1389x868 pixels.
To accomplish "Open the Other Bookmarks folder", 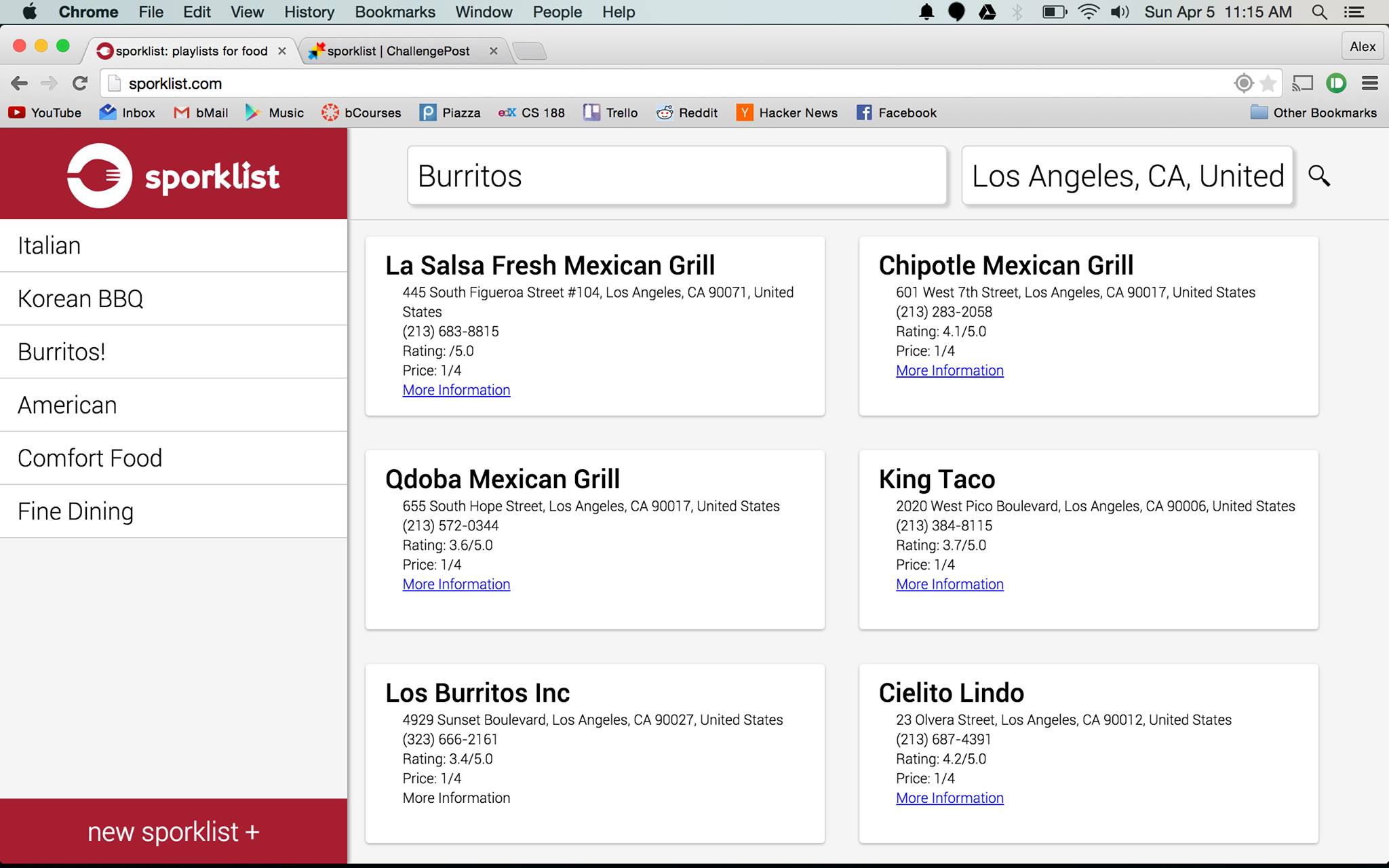I will 1313,113.
